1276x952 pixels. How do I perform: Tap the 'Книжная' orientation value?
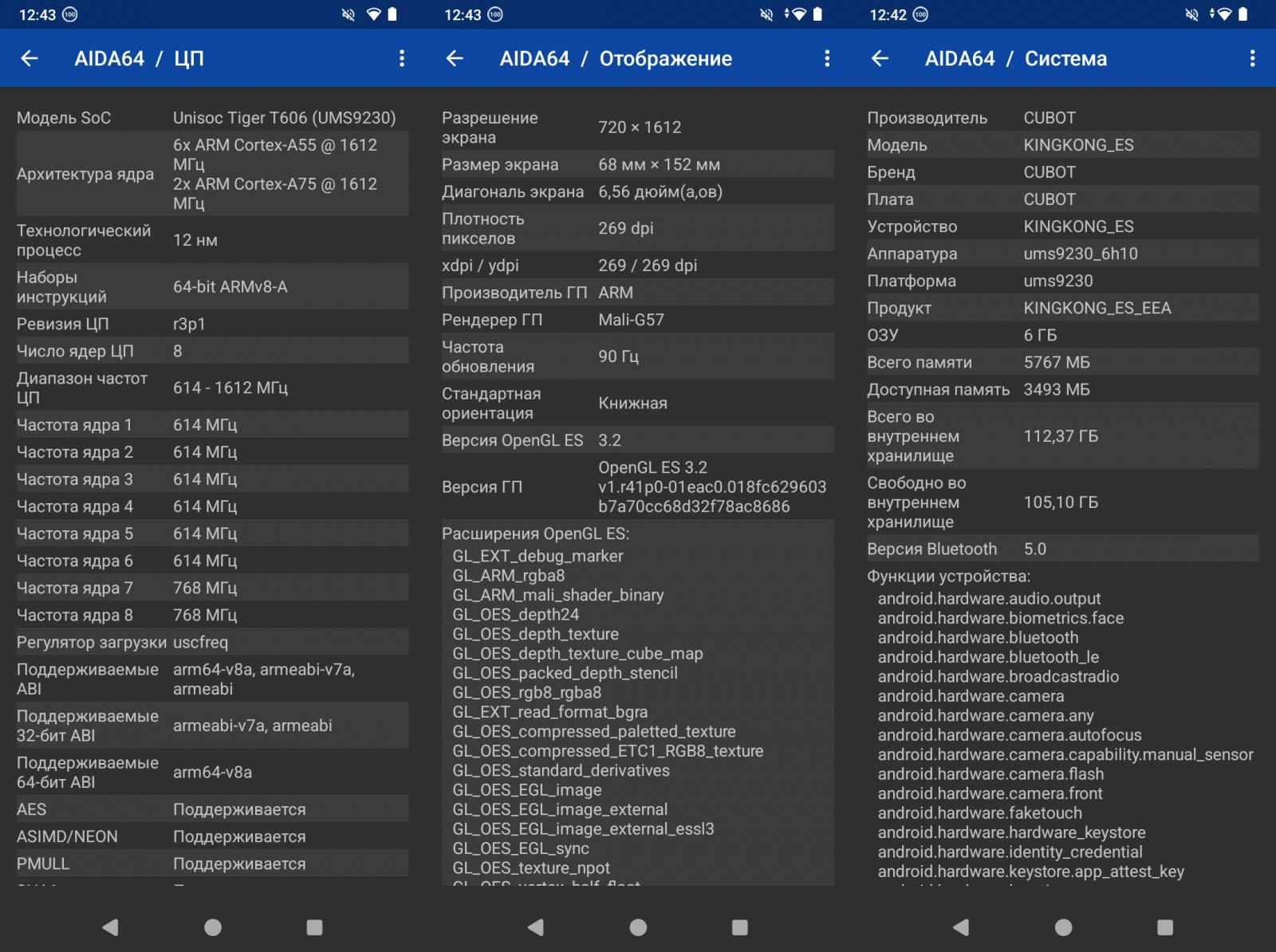(x=632, y=403)
